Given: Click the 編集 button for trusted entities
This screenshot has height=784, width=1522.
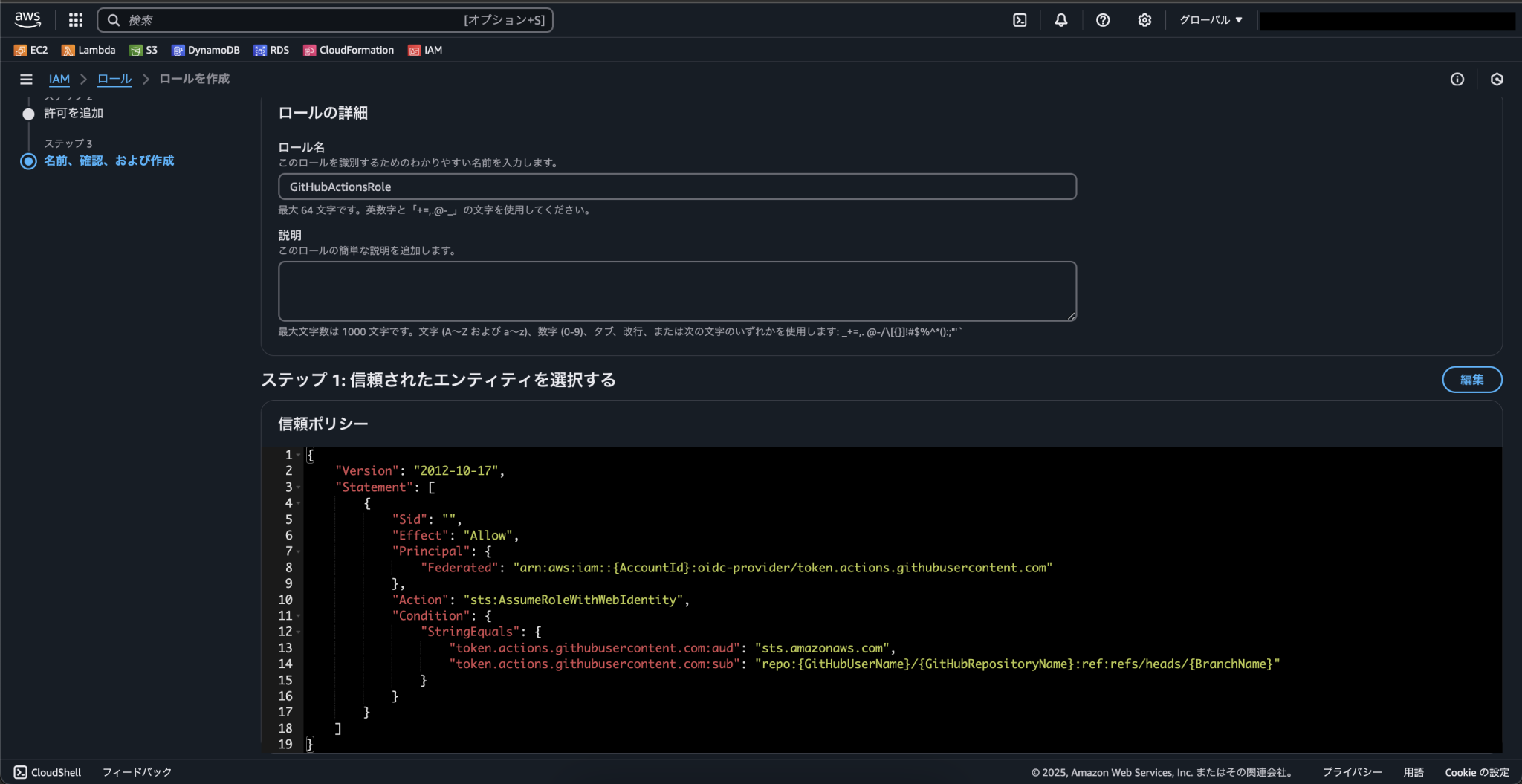Looking at the screenshot, I should click(1471, 380).
